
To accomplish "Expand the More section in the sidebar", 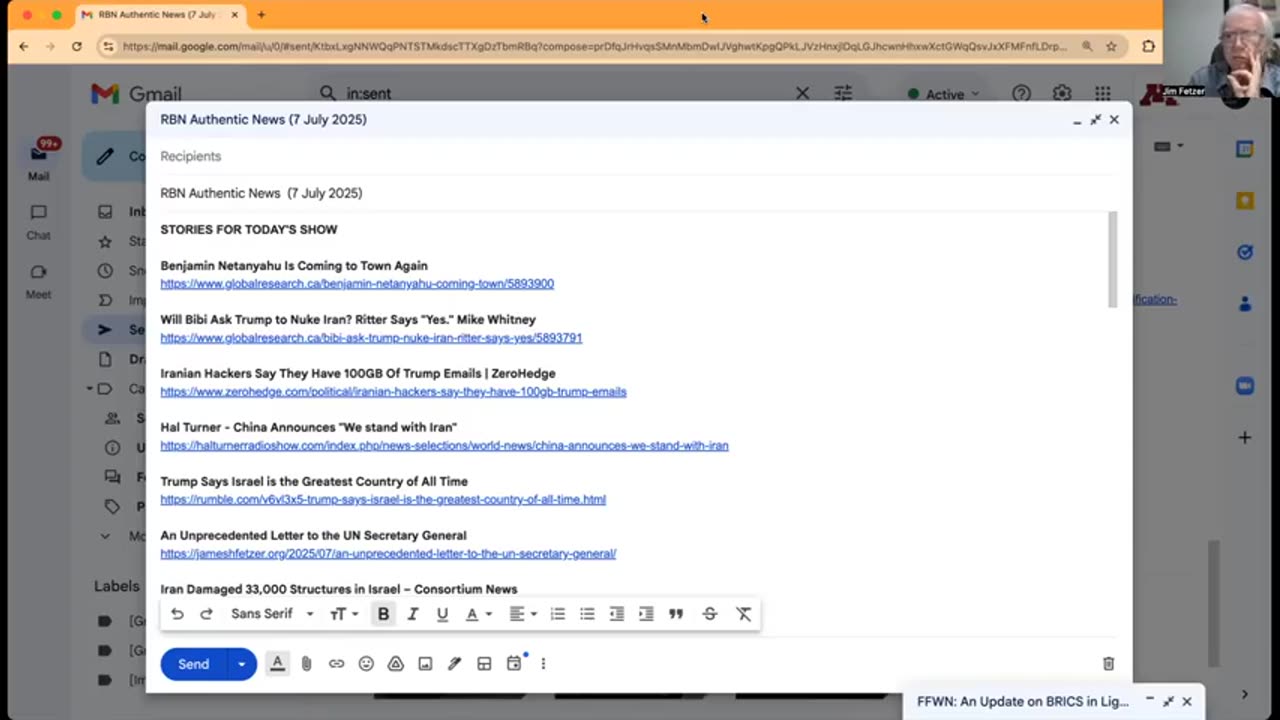I will pyautogui.click(x=105, y=536).
